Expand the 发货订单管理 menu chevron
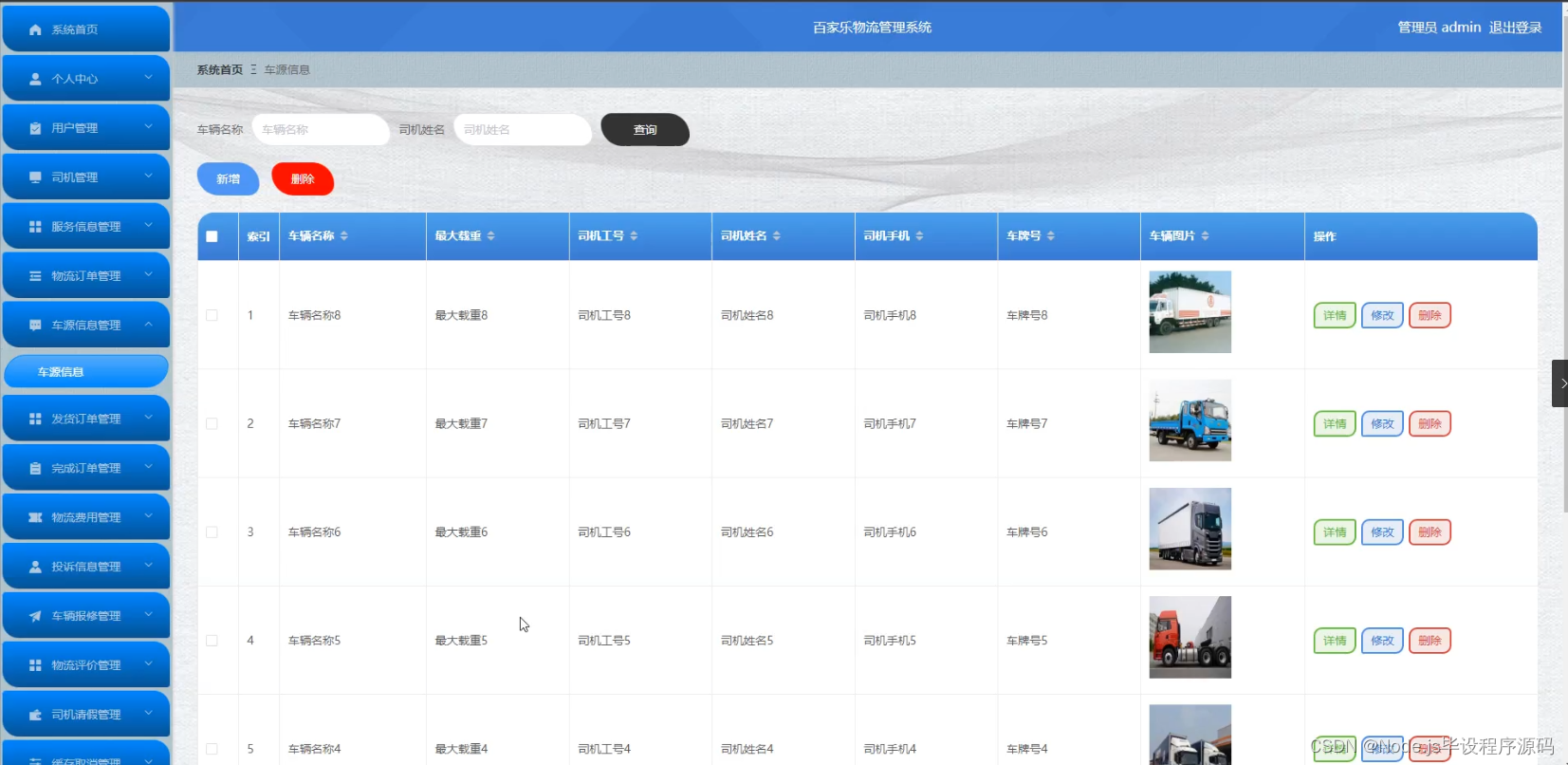 tap(148, 418)
